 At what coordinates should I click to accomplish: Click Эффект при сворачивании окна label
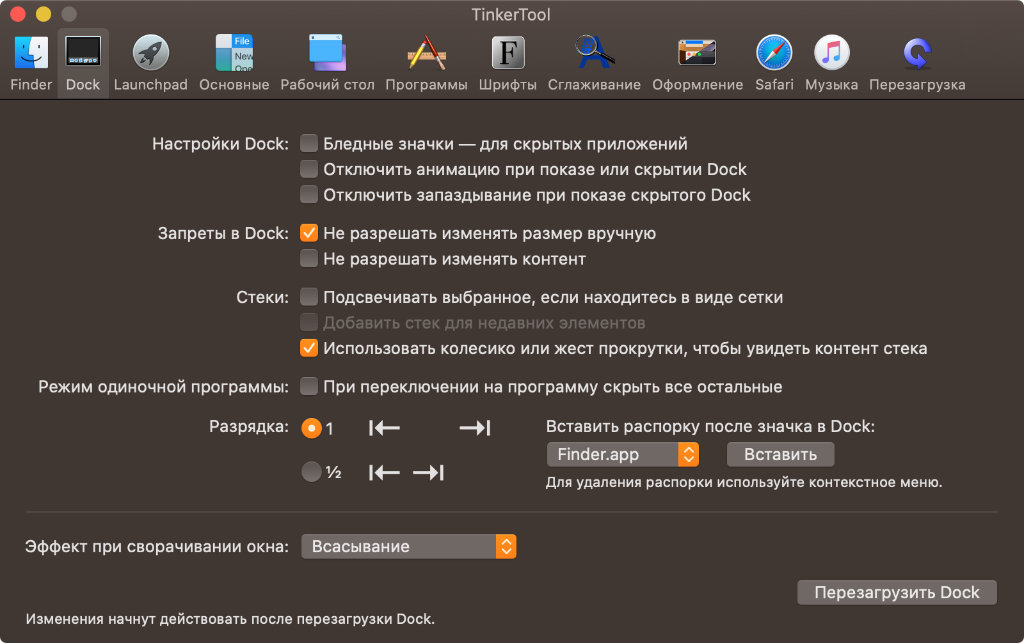tap(157, 546)
